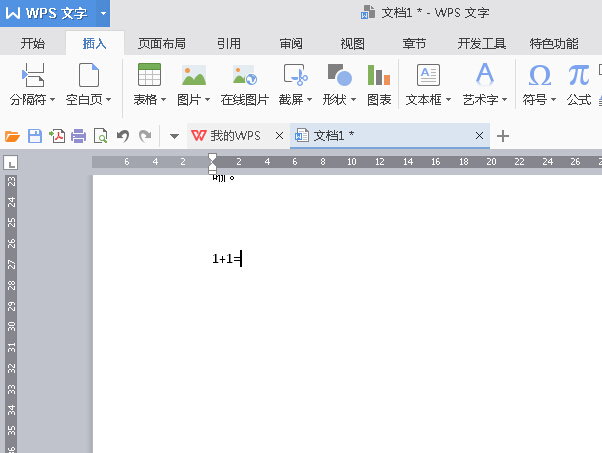Click the chart (图表) icon
The height and width of the screenshot is (453, 602).
tap(378, 77)
